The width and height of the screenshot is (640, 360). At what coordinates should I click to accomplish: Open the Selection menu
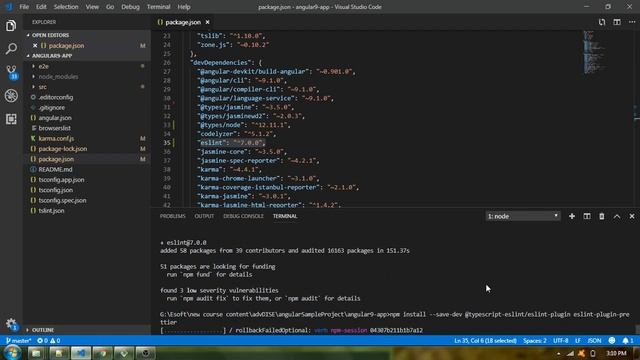(x=66, y=7)
